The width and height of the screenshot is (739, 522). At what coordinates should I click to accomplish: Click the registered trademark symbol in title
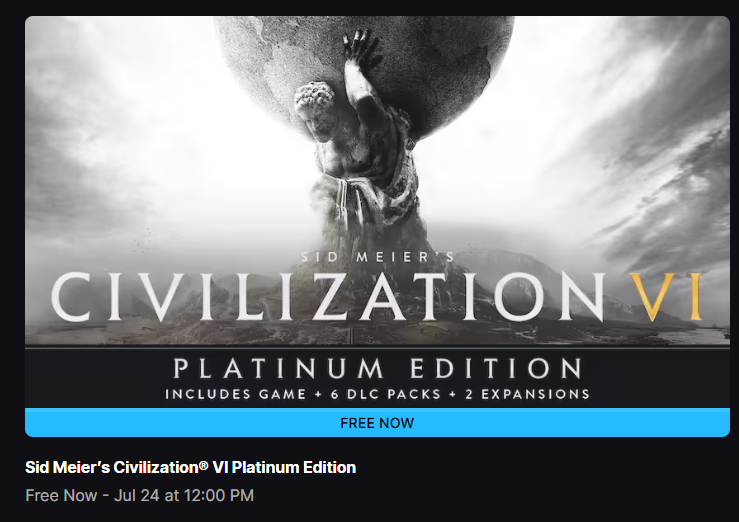203,465
